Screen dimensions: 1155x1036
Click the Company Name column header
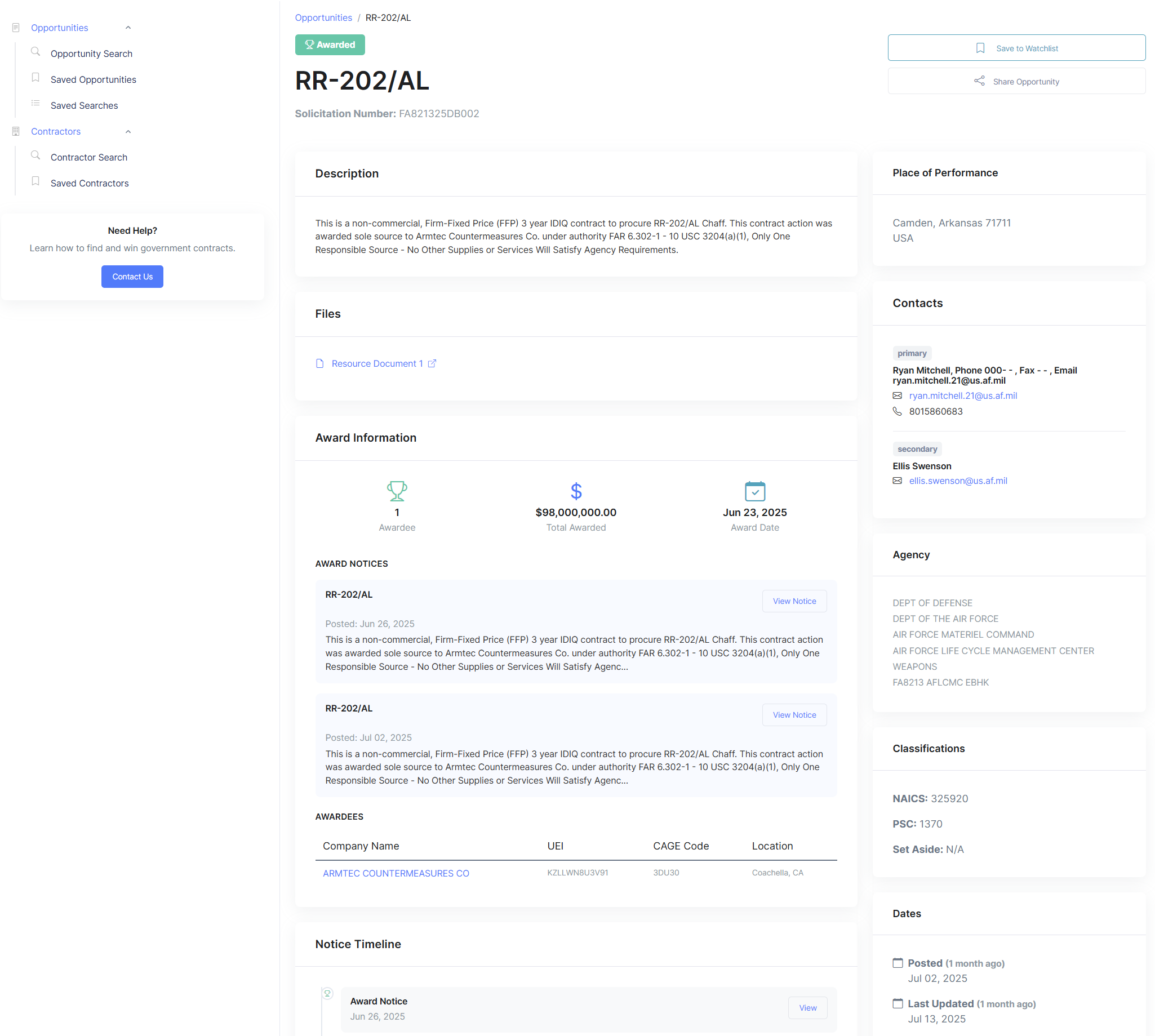click(x=361, y=846)
